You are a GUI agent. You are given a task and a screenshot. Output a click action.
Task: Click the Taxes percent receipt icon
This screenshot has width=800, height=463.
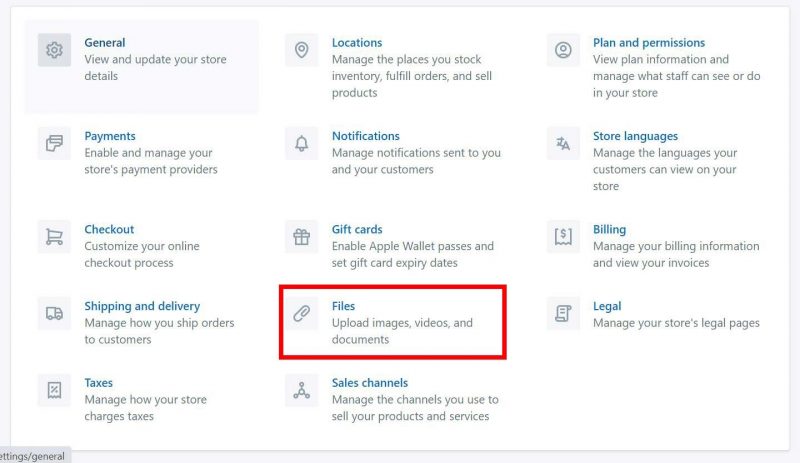(x=54, y=390)
